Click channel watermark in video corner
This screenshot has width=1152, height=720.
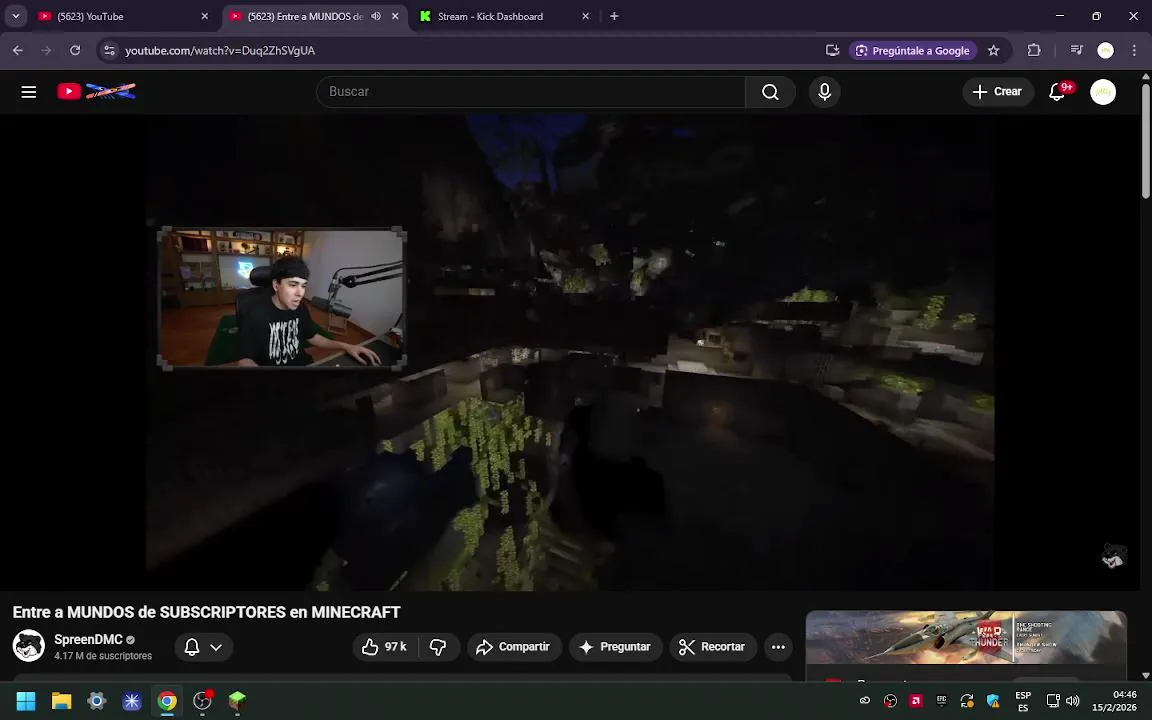1114,556
